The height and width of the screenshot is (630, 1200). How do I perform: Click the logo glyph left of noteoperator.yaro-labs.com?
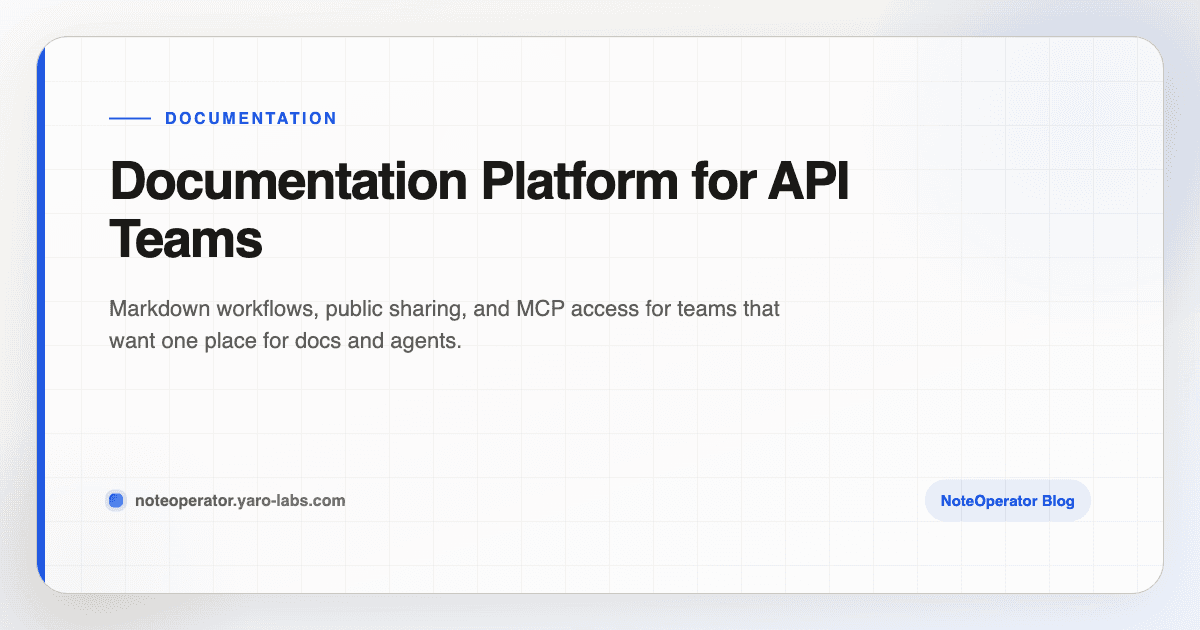coord(116,500)
